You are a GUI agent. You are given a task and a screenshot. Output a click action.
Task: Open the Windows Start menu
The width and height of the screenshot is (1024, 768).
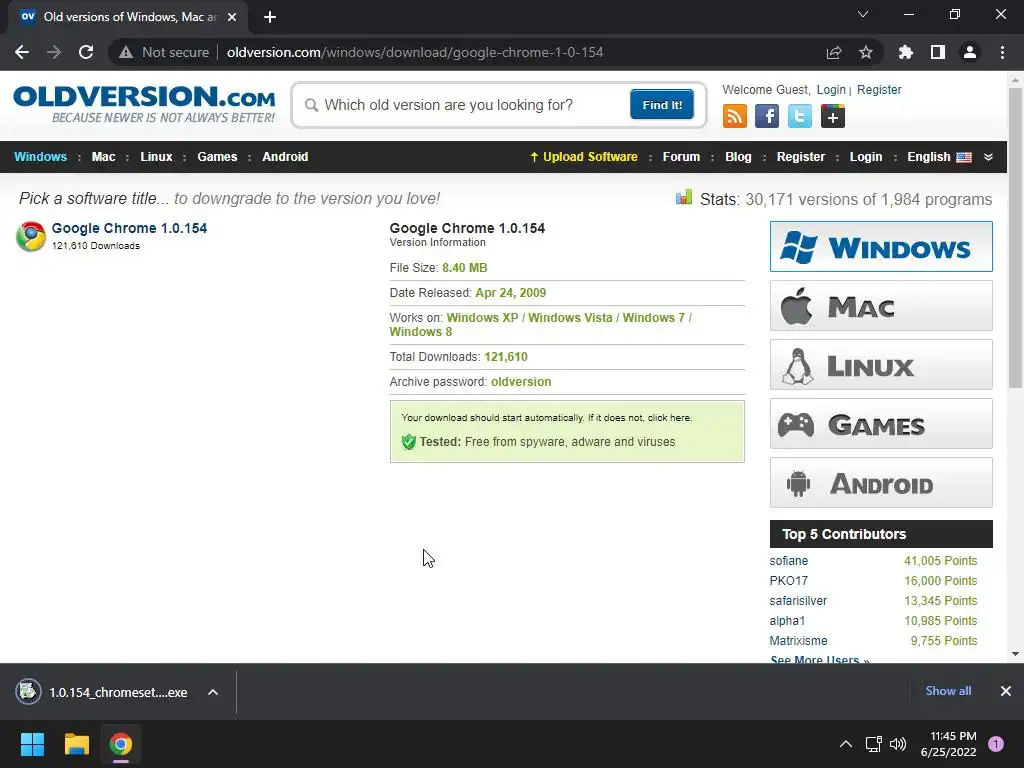pos(32,744)
